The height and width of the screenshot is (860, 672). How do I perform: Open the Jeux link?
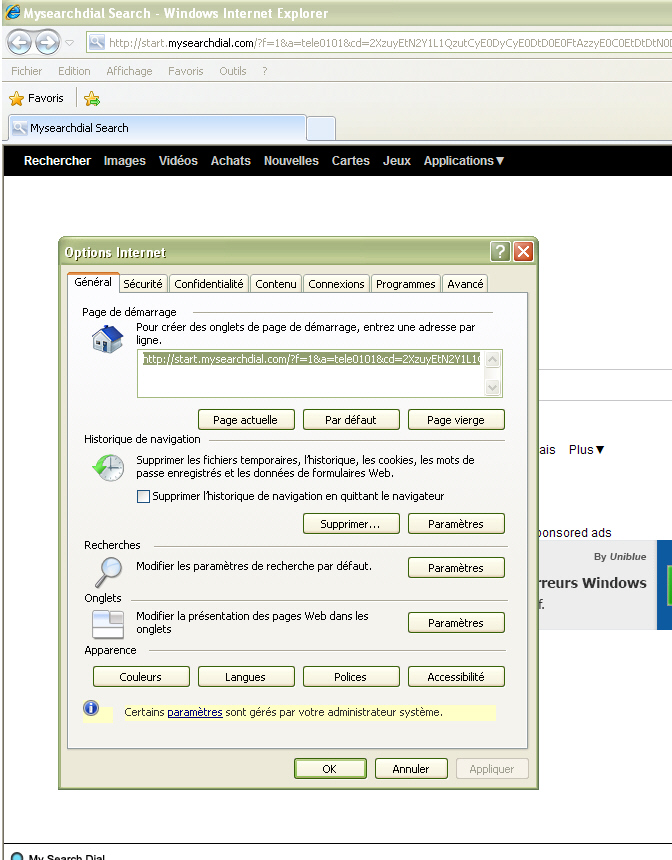click(x=397, y=161)
